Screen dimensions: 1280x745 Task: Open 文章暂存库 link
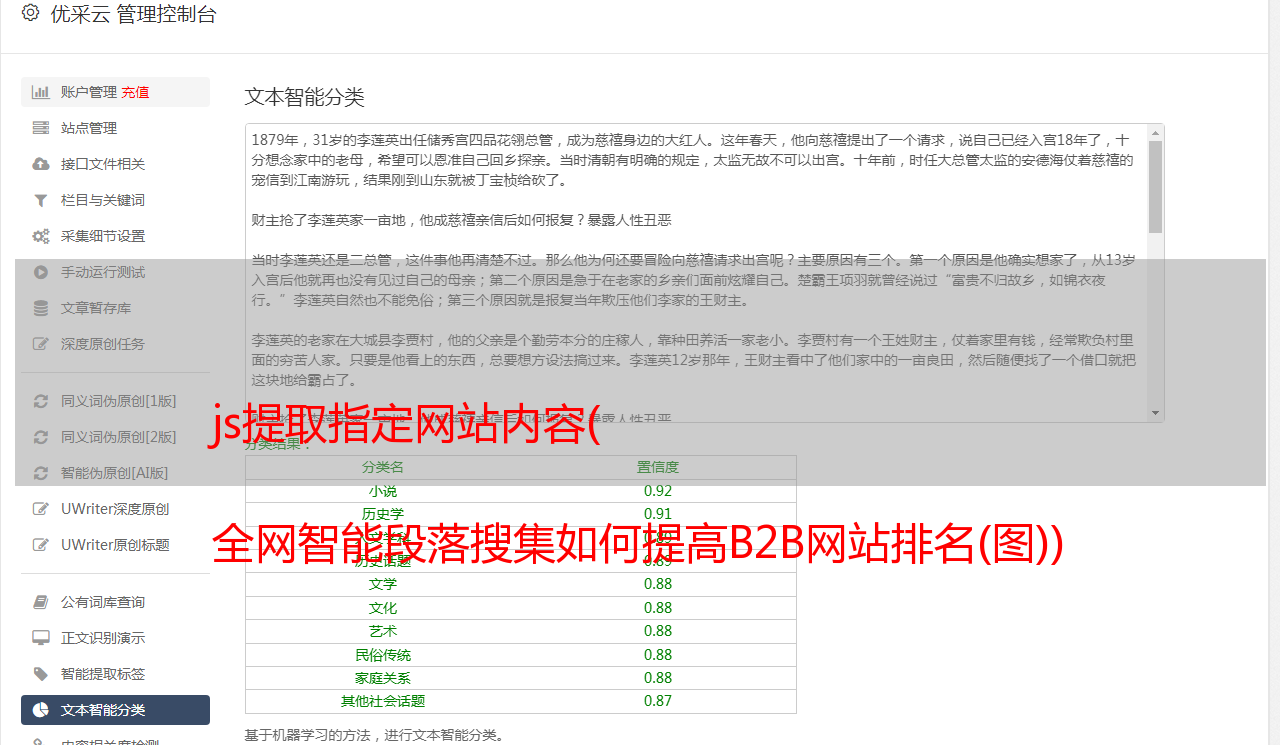96,308
